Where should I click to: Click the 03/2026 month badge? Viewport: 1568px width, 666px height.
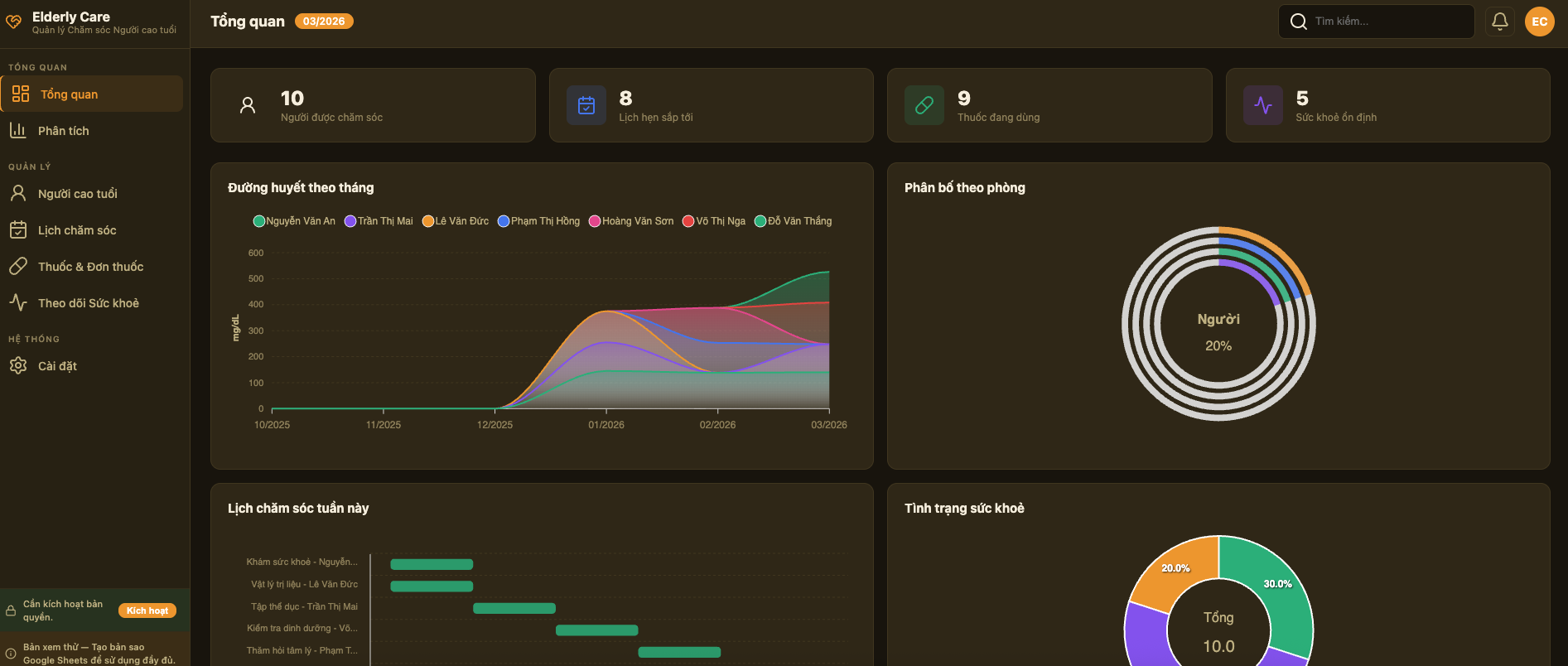(324, 22)
